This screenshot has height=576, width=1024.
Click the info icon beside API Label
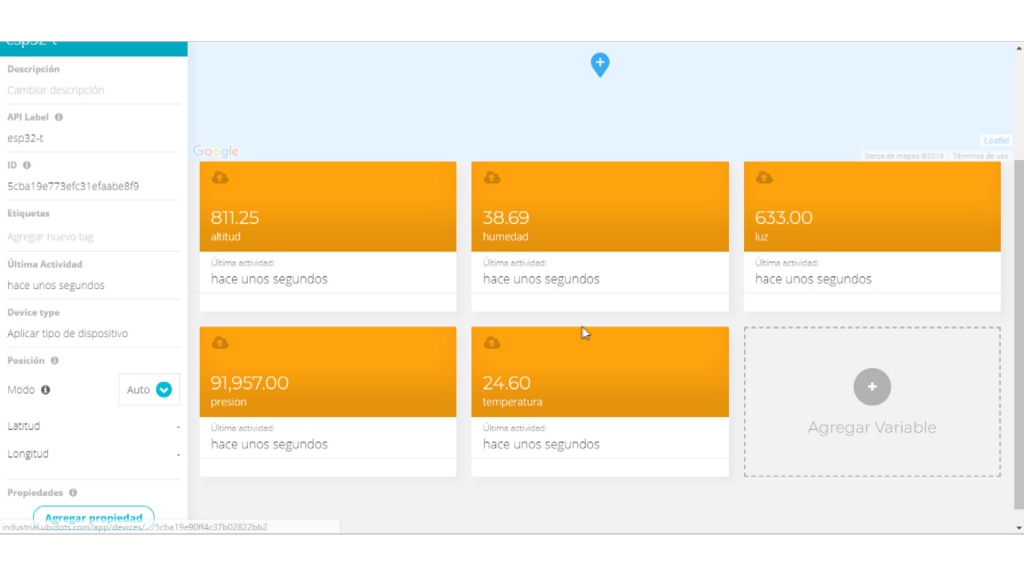coord(59,117)
